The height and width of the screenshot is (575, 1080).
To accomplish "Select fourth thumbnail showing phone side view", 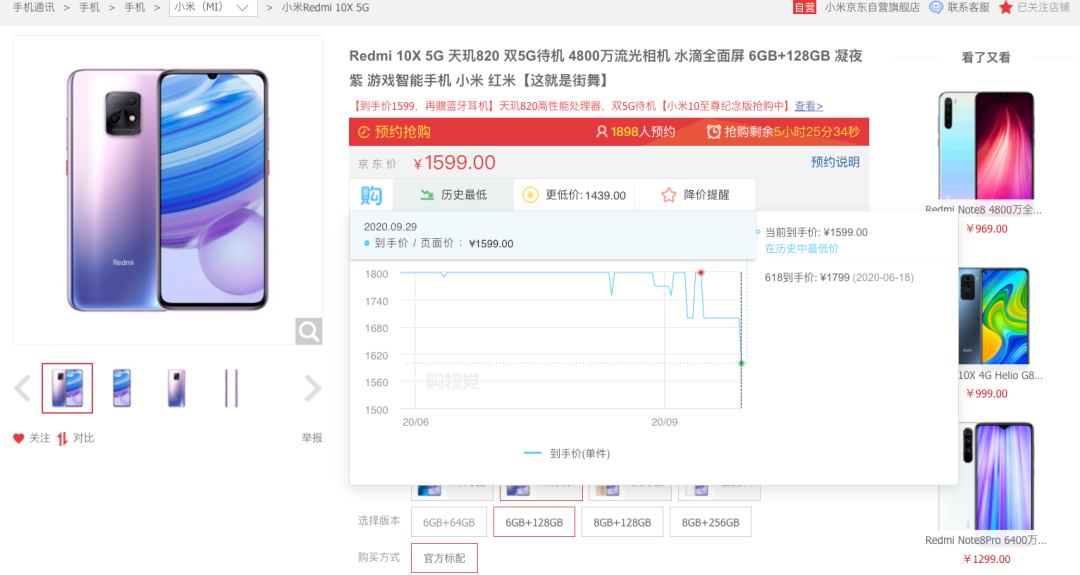I will coord(231,388).
